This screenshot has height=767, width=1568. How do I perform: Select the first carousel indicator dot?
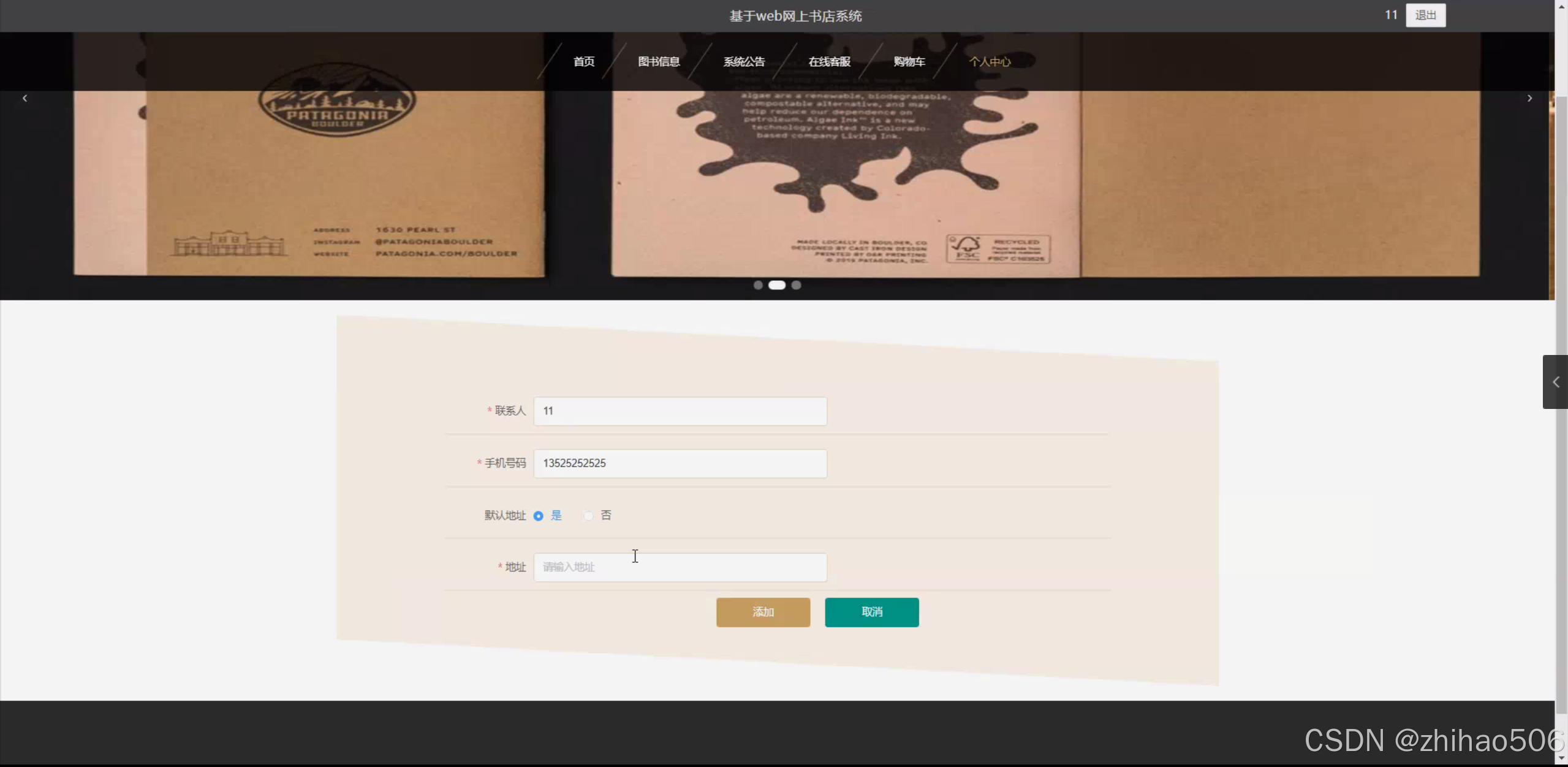pos(758,285)
